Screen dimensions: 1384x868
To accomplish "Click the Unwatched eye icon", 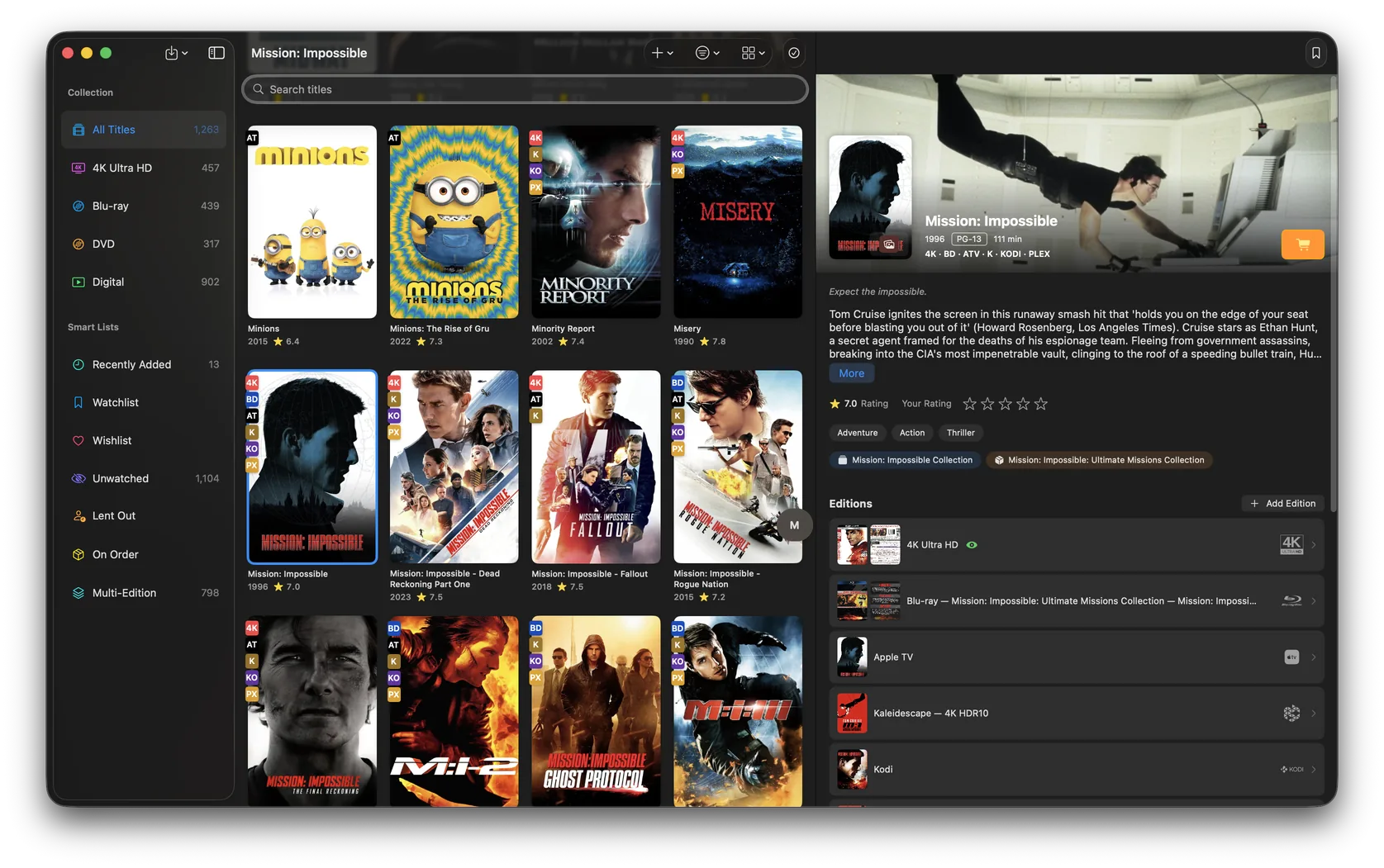I will pyautogui.click(x=78, y=478).
